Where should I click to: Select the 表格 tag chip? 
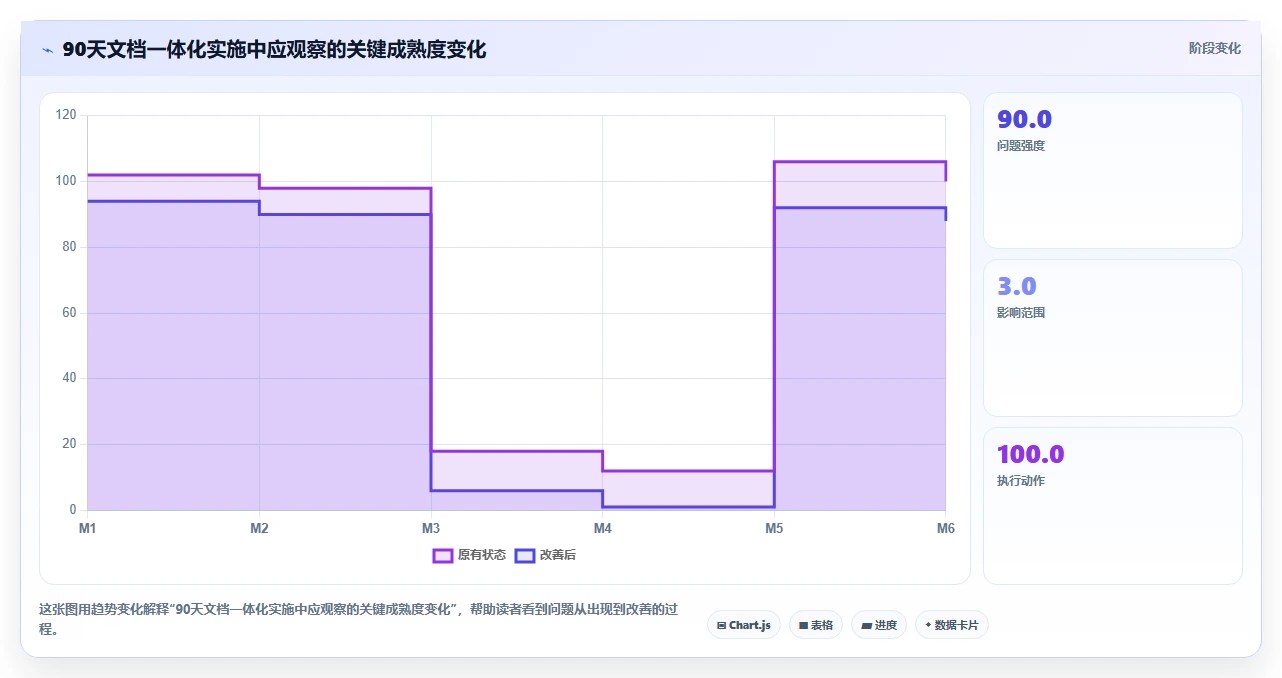point(816,625)
